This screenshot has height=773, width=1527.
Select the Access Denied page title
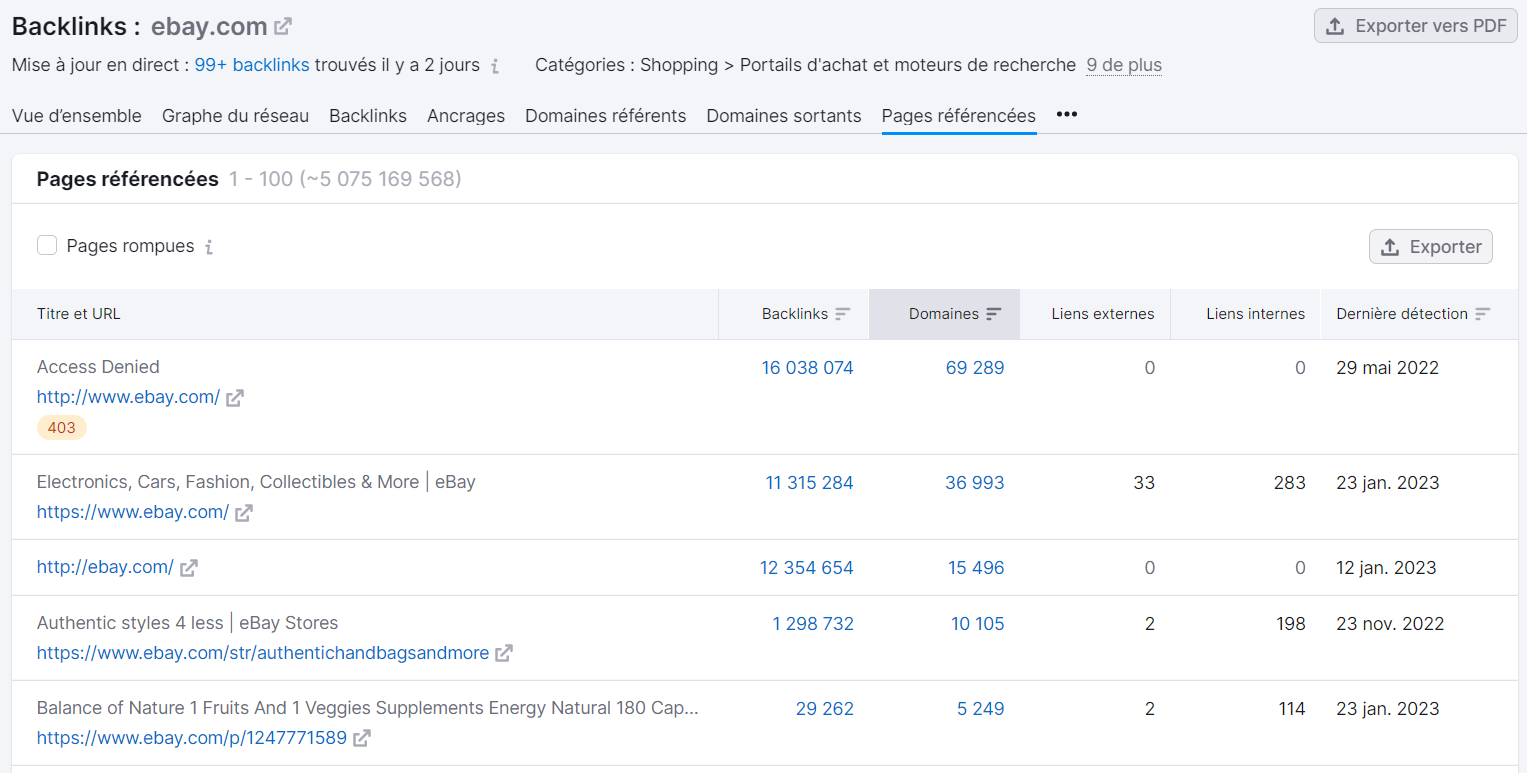(x=98, y=367)
